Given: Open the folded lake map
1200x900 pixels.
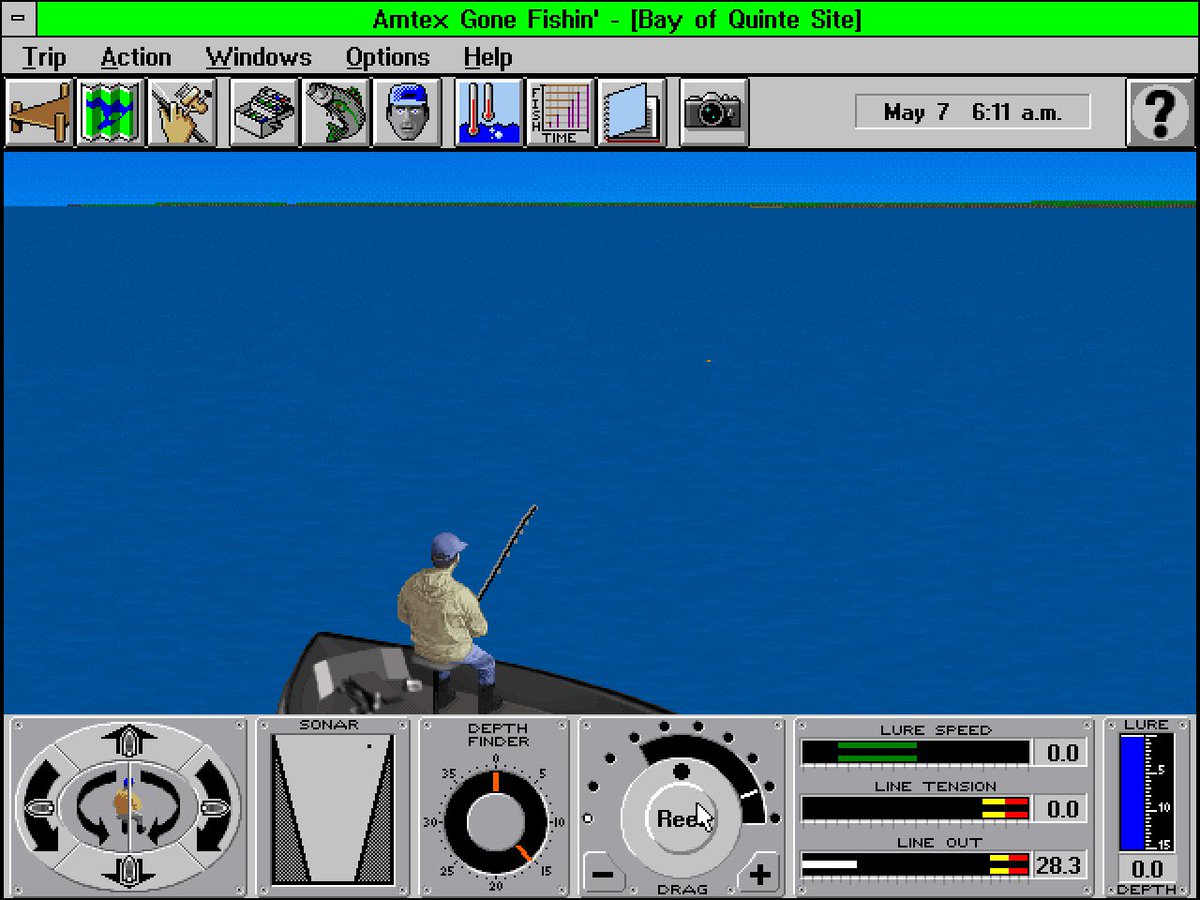Looking at the screenshot, I should coord(111,113).
